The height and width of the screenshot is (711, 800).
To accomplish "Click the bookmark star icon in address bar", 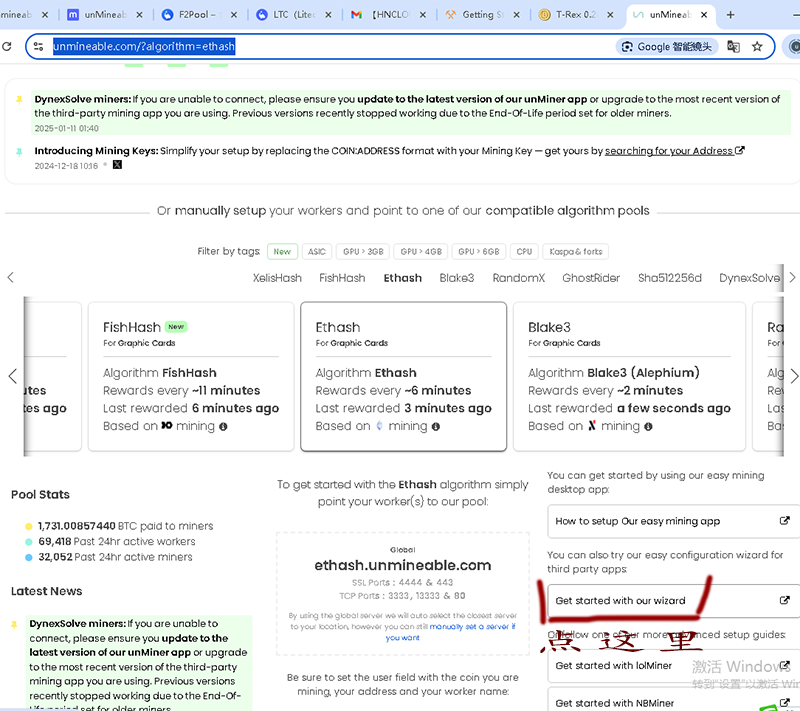I will click(757, 46).
